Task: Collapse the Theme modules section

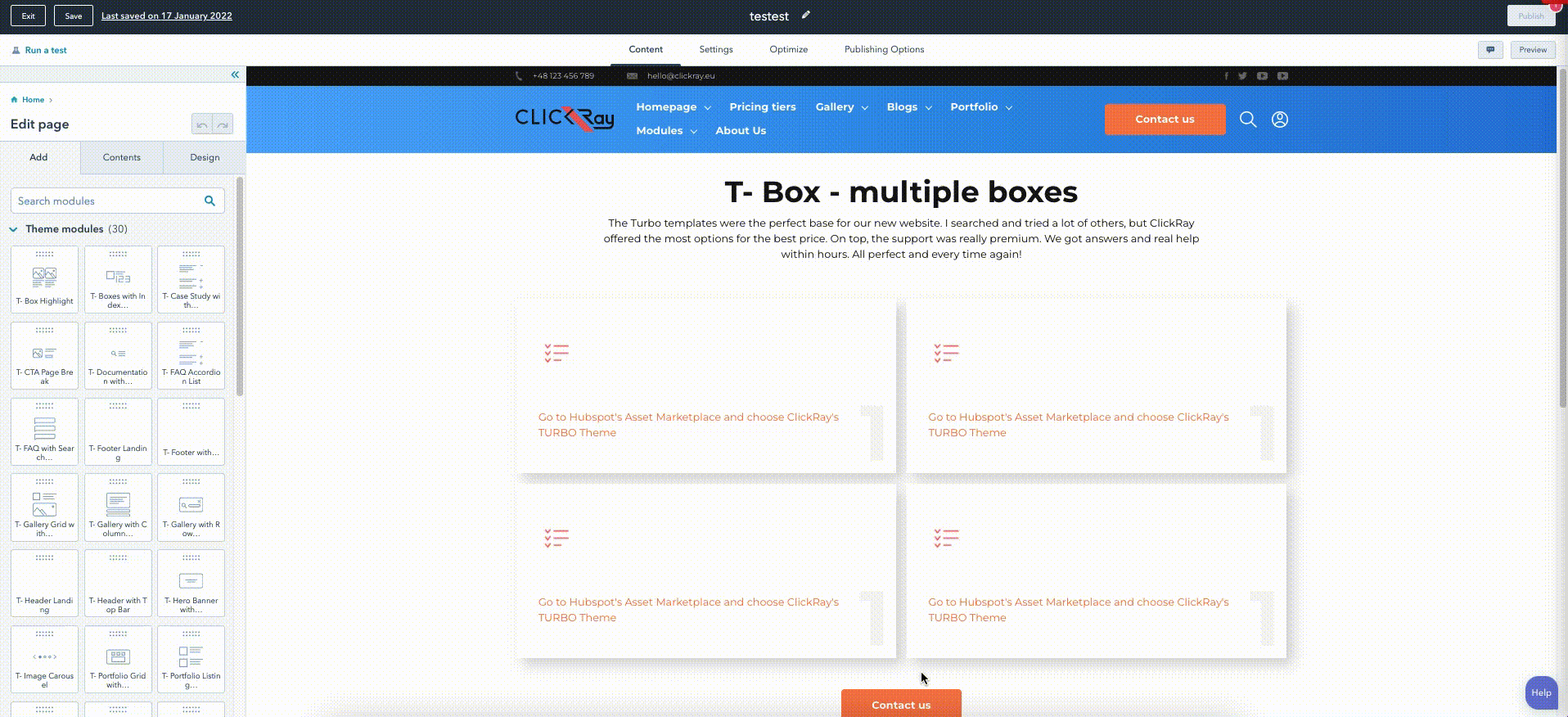Action: (x=14, y=229)
